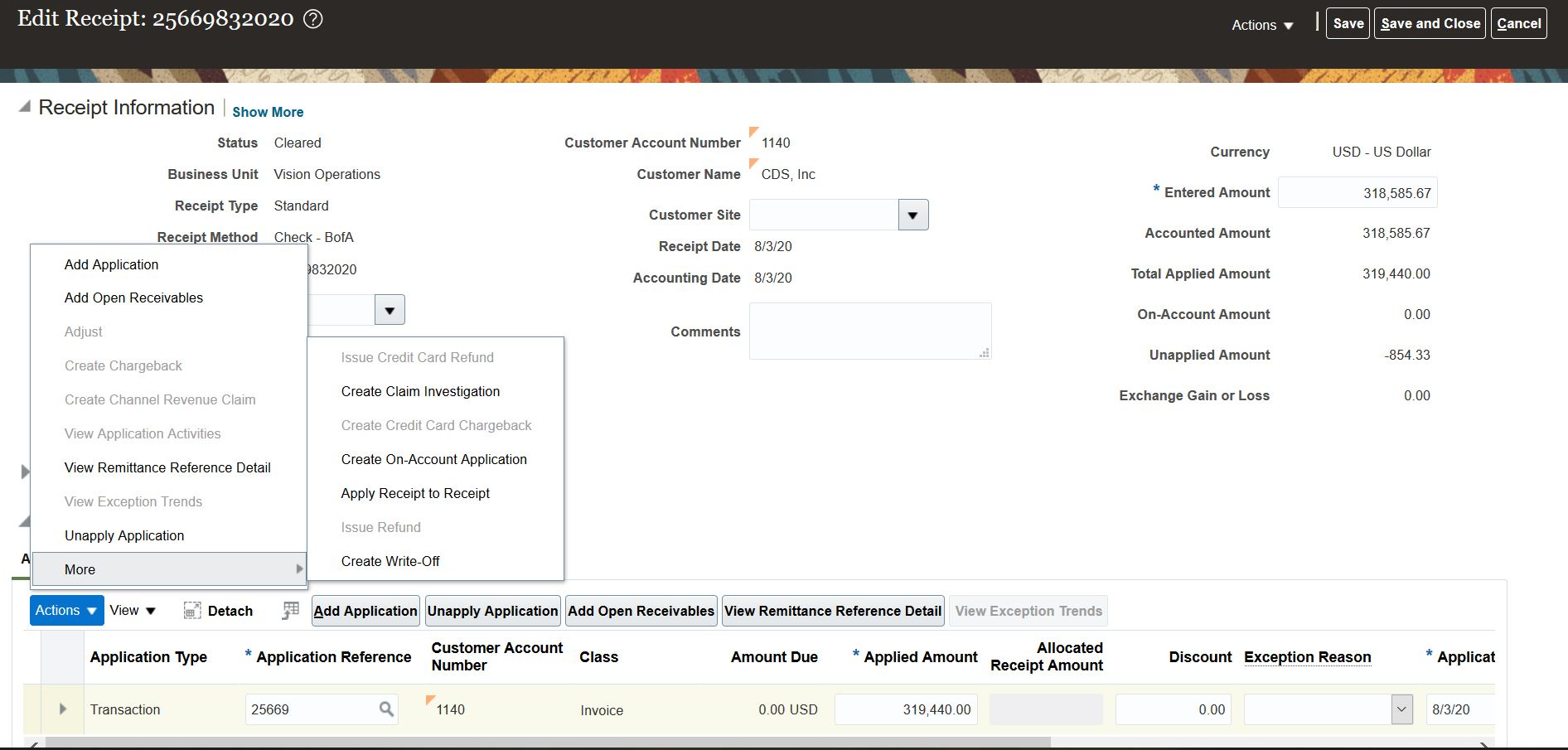Open the Exception Reason dropdown
This screenshot has height=750, width=1568.
[1401, 709]
